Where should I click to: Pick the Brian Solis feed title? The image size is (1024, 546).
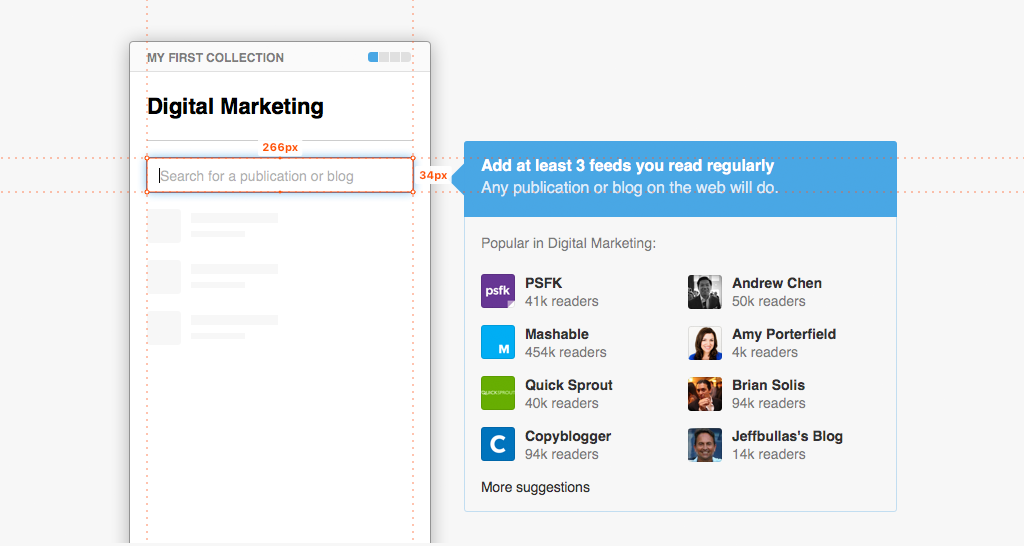pos(768,385)
